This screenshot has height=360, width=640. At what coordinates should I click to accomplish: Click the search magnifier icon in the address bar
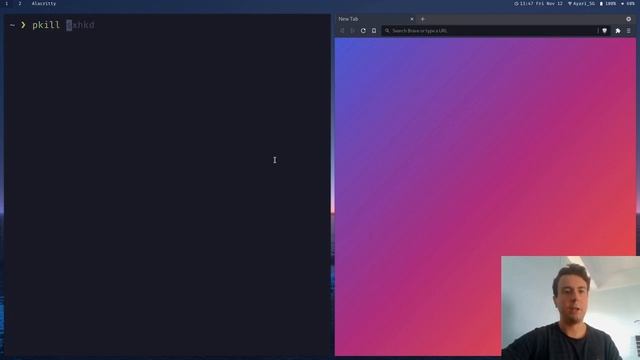387,31
